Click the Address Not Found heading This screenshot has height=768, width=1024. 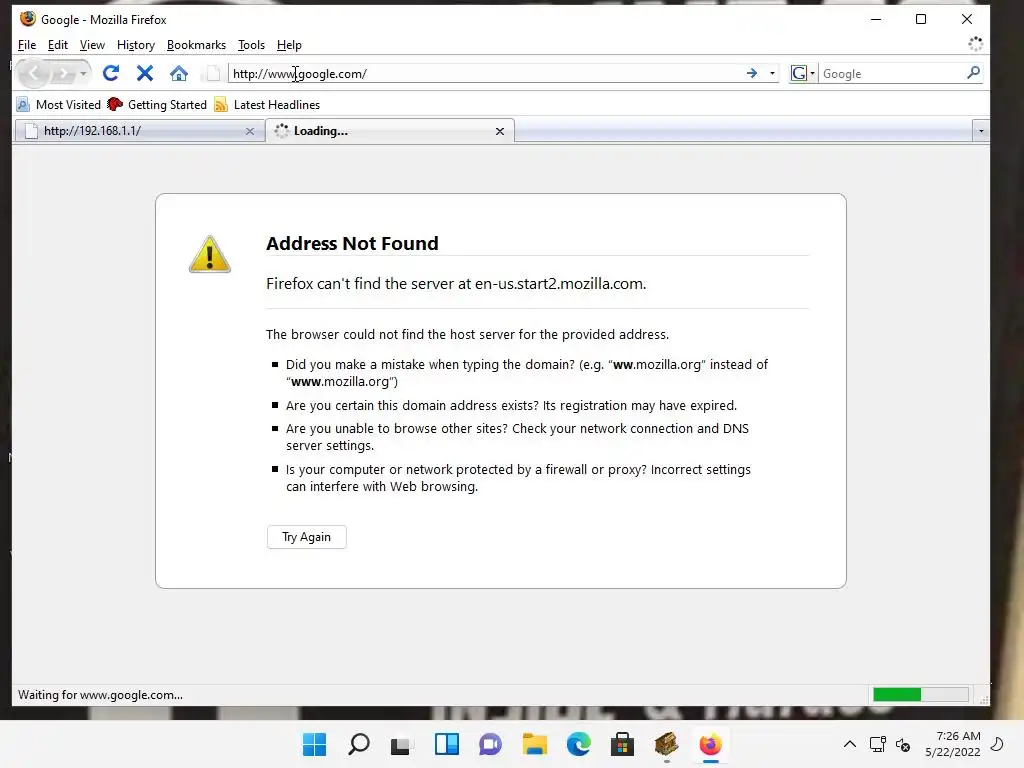[352, 243]
